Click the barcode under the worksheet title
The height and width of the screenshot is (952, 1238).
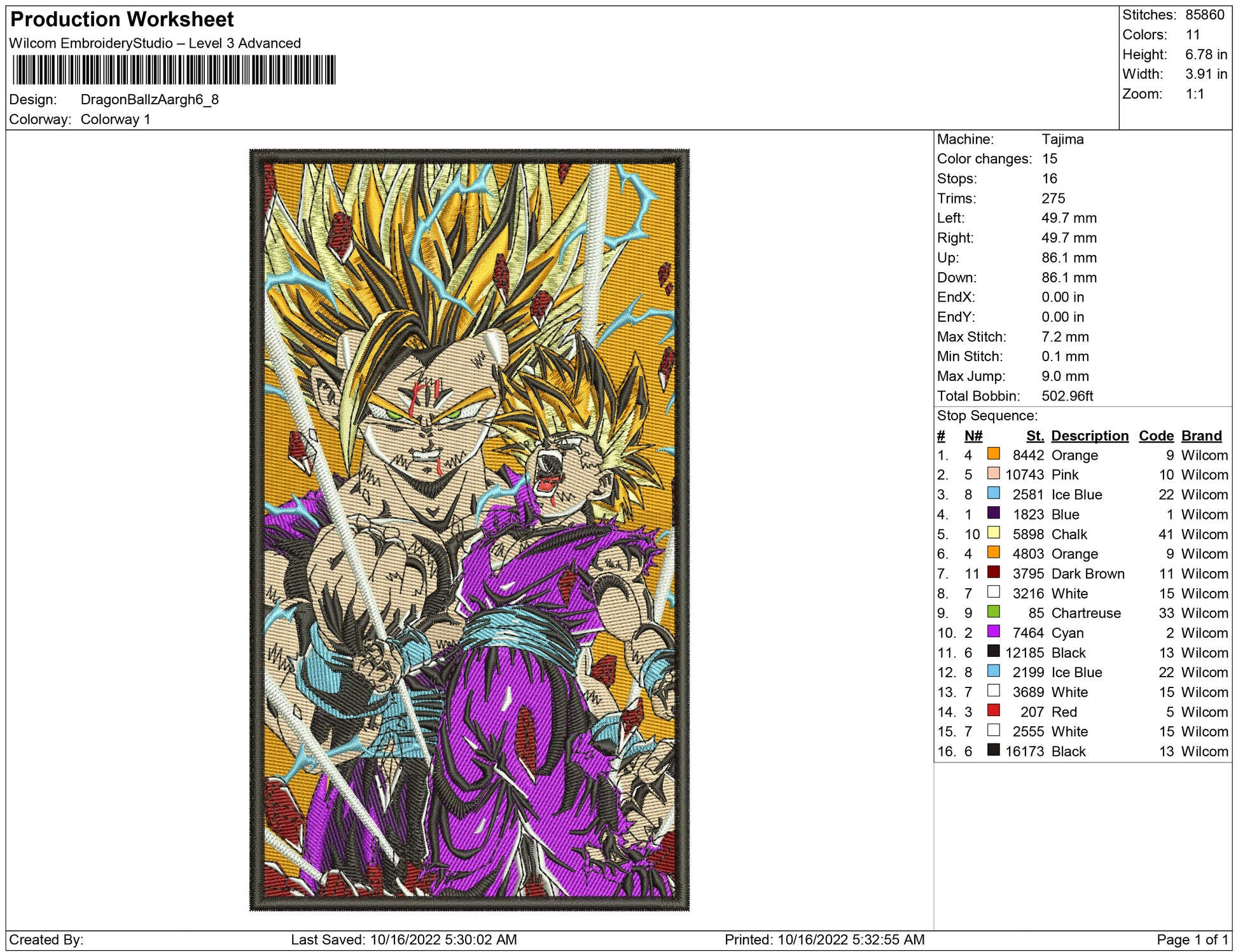pyautogui.click(x=174, y=70)
